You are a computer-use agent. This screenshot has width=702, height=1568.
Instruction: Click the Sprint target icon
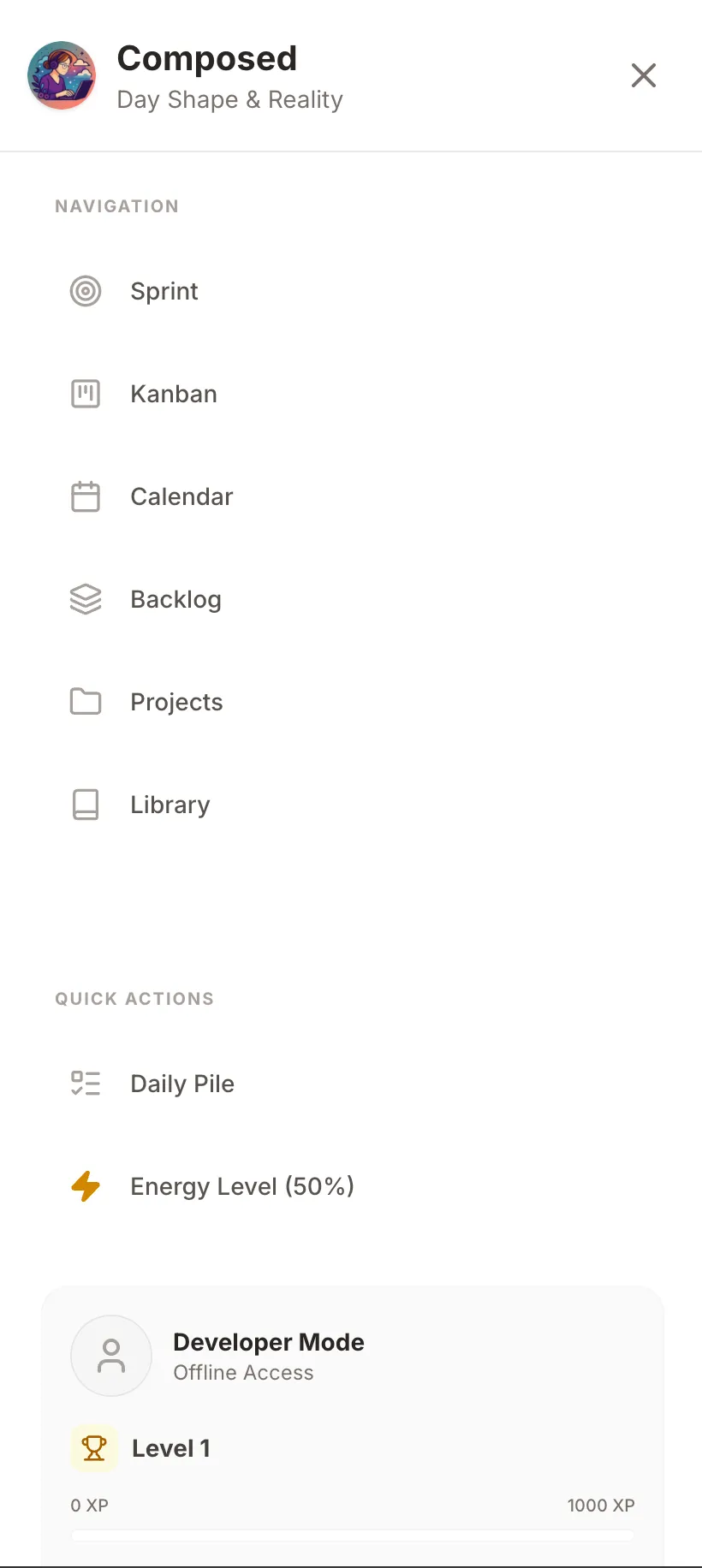point(86,291)
